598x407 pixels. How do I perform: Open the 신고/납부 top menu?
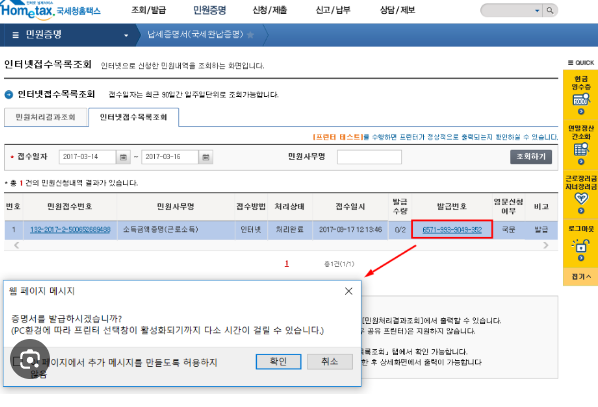(x=333, y=10)
